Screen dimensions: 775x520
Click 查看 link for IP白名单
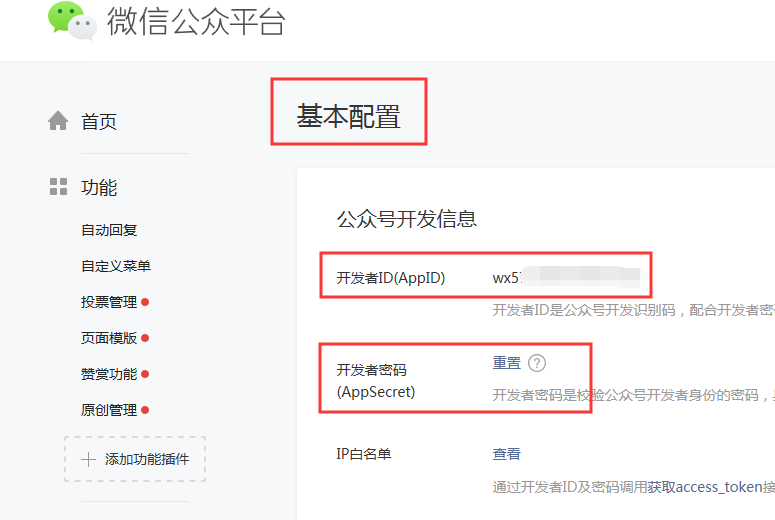click(507, 454)
